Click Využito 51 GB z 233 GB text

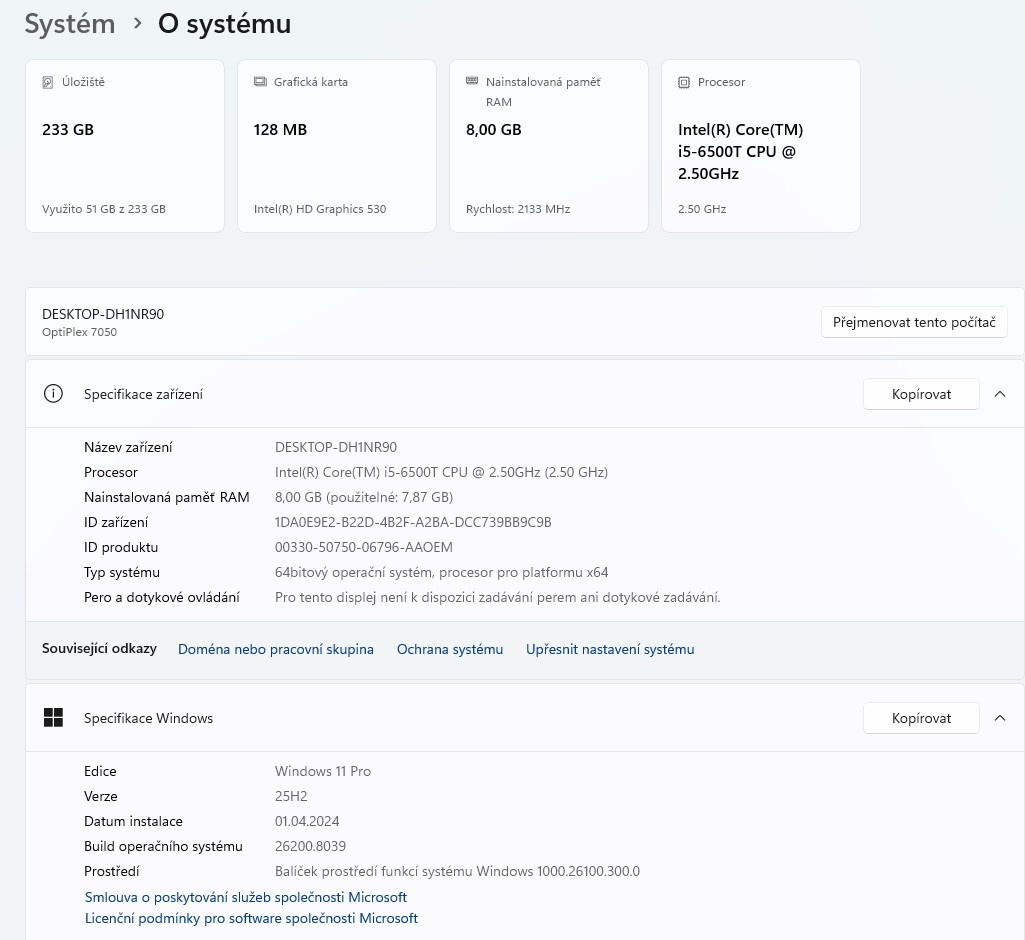[103, 209]
